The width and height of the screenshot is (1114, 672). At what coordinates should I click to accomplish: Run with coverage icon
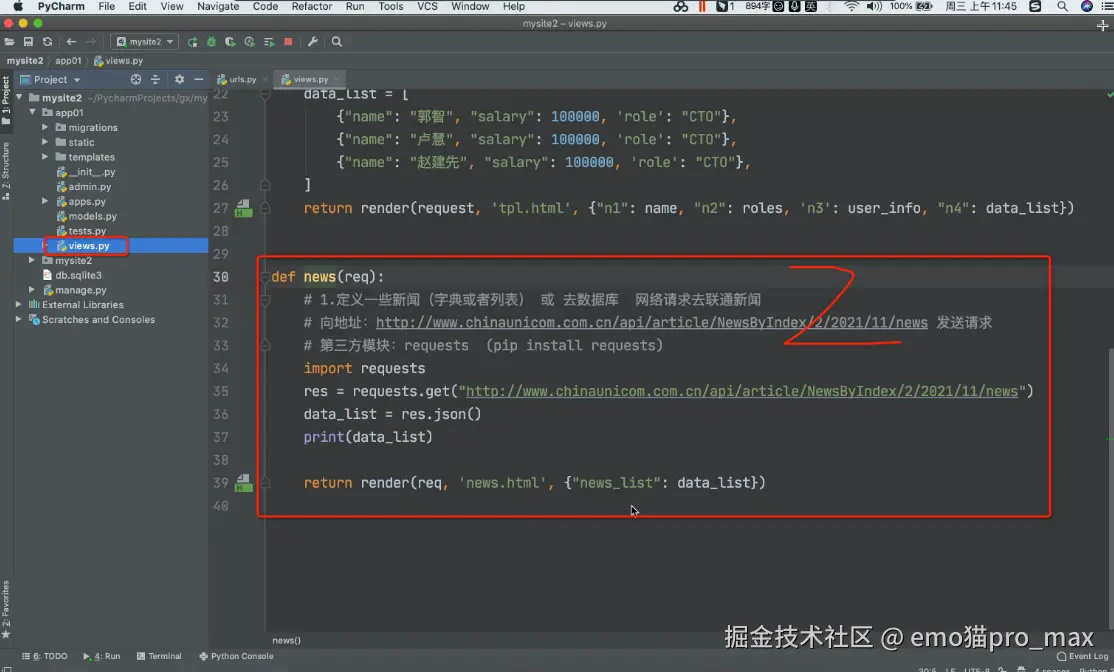[230, 42]
